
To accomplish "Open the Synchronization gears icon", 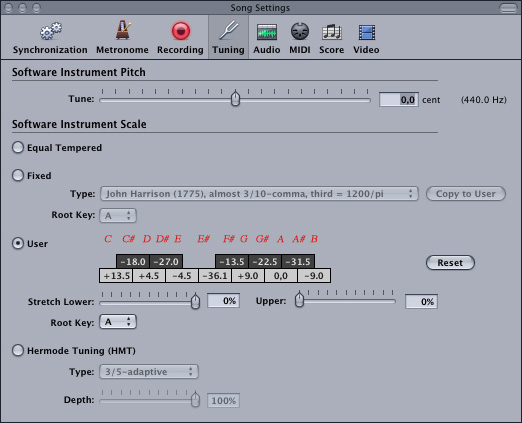I will [x=51, y=31].
